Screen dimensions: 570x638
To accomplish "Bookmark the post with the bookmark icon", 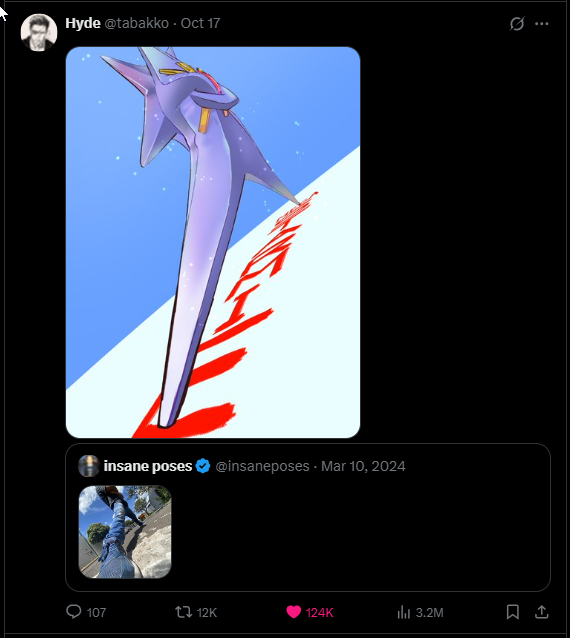I will tap(513, 612).
